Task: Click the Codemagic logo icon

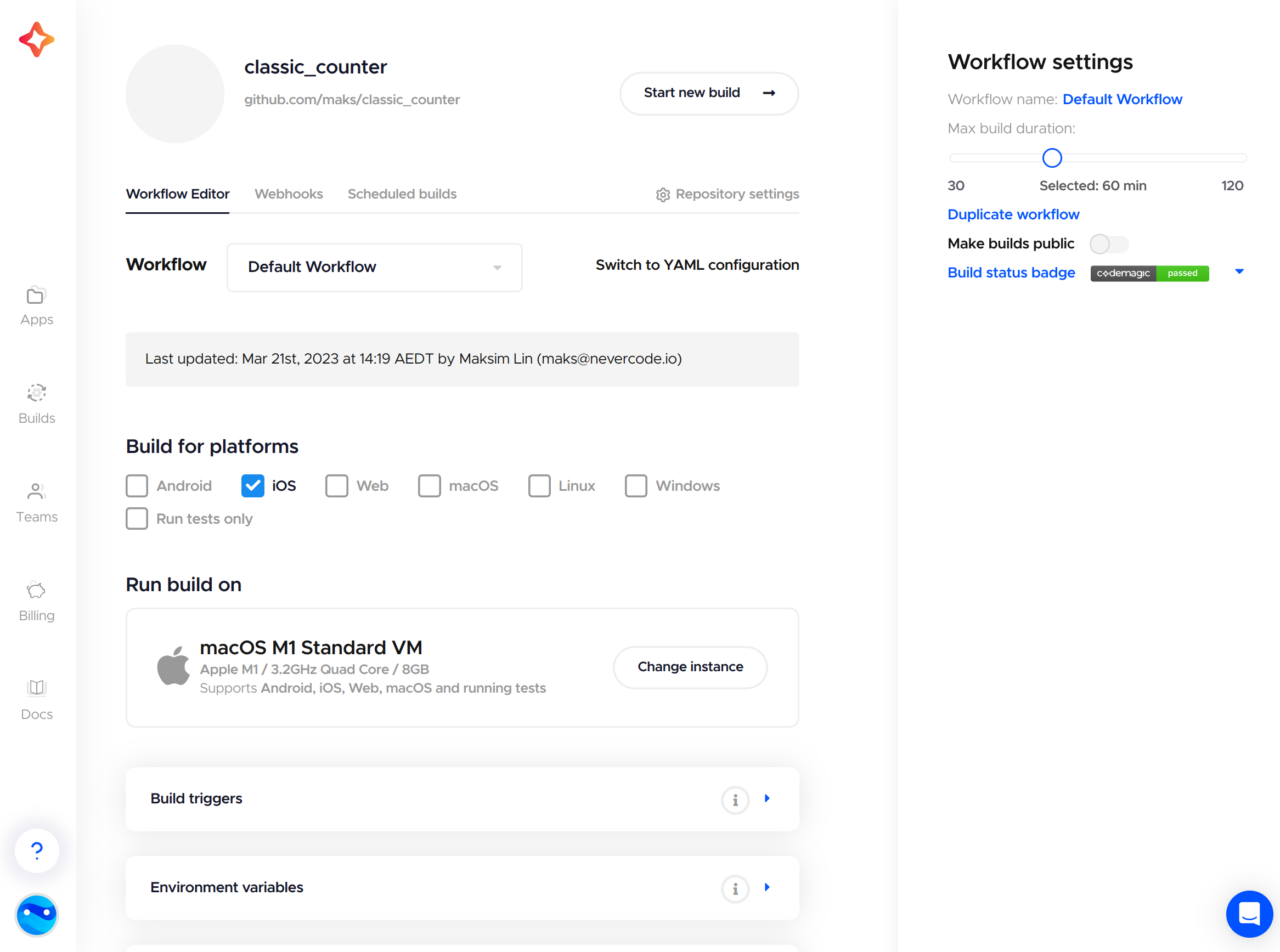Action: click(x=36, y=39)
